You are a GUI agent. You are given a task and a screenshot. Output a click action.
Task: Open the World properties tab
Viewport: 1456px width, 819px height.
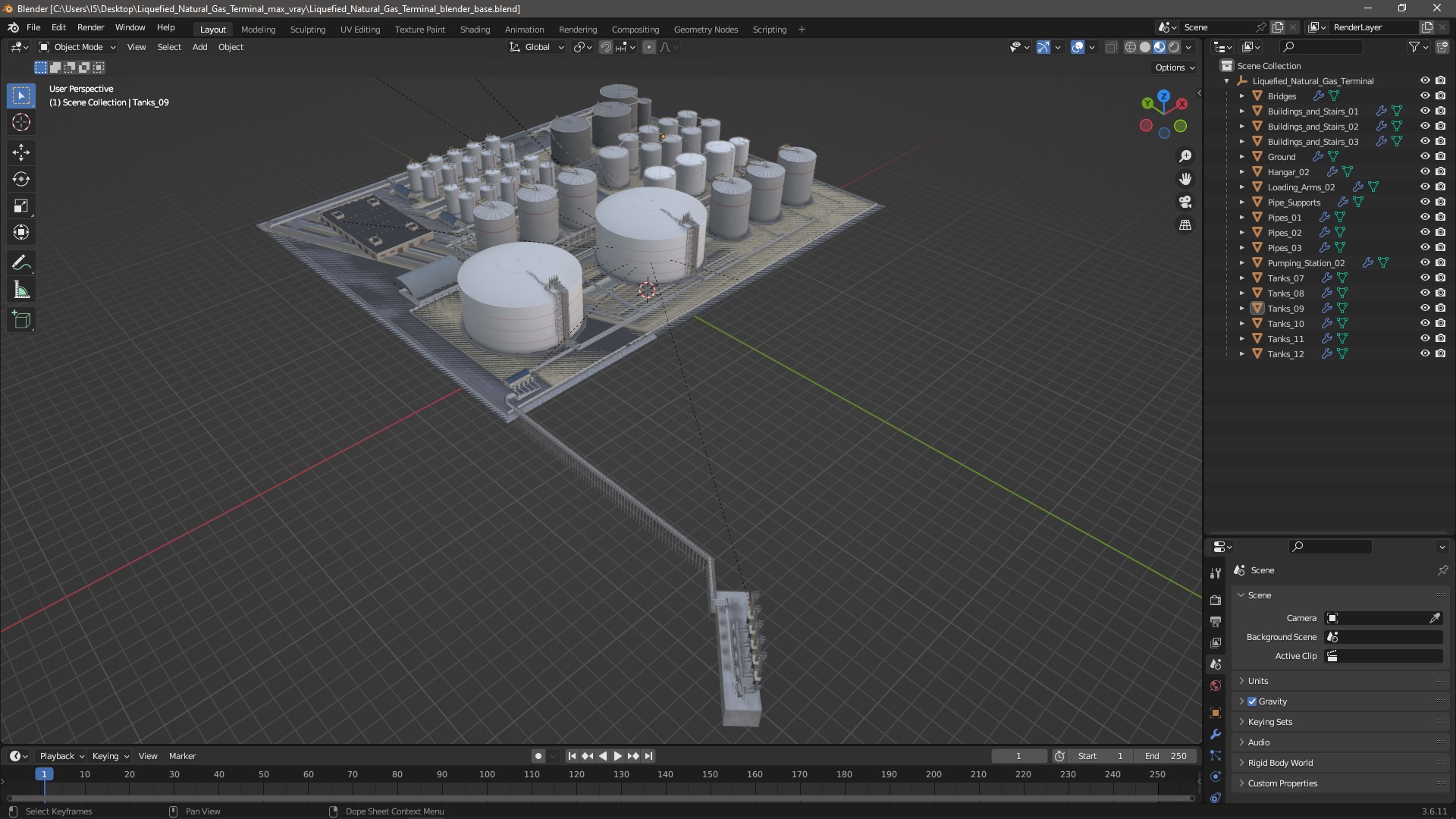coord(1216,686)
